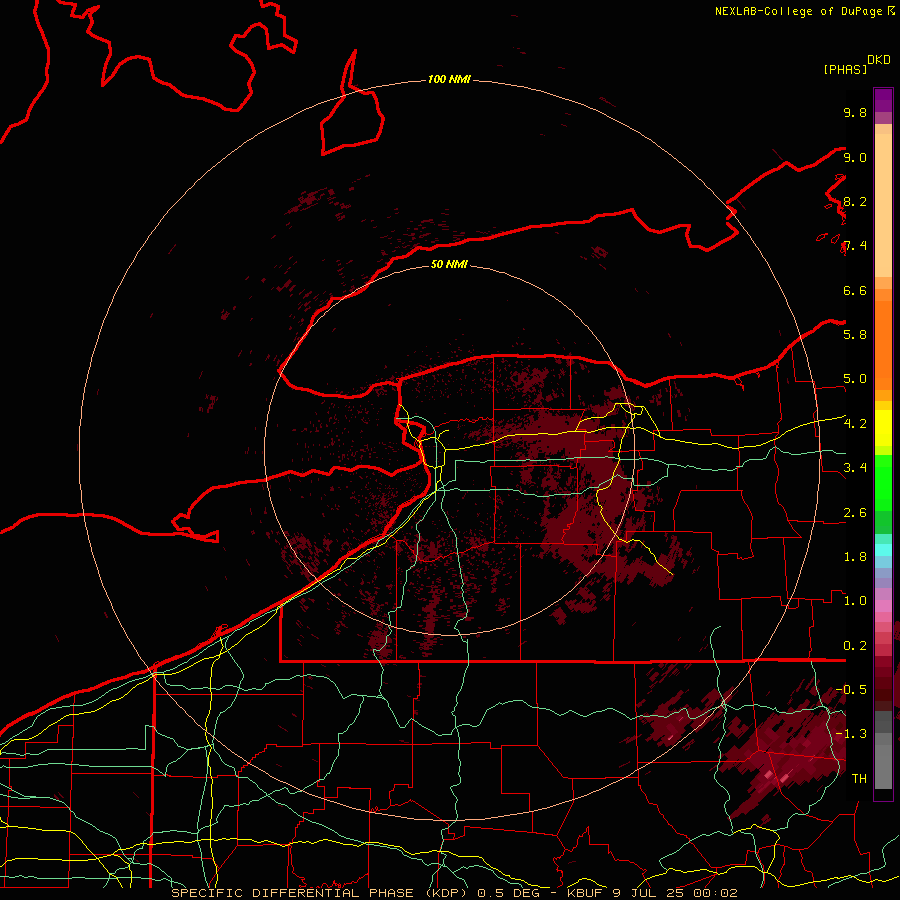900x900 pixels.
Task: Click the "[PHAS]" label above the color scale
Action: pyautogui.click(x=845, y=69)
